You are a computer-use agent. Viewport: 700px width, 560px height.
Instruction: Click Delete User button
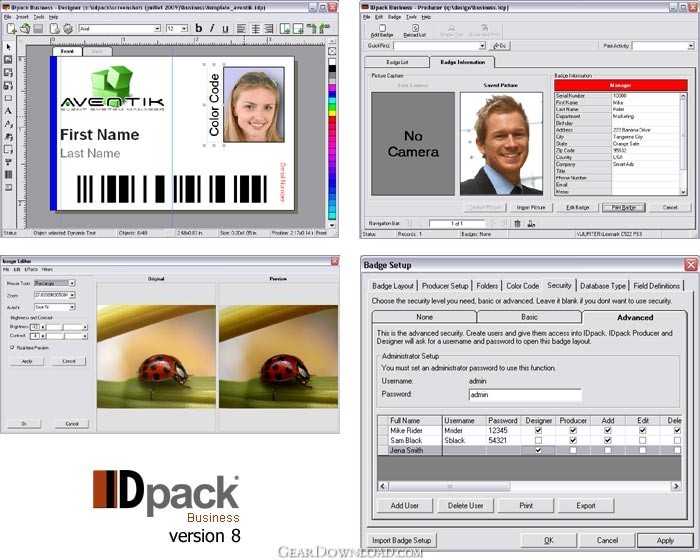coord(465,506)
